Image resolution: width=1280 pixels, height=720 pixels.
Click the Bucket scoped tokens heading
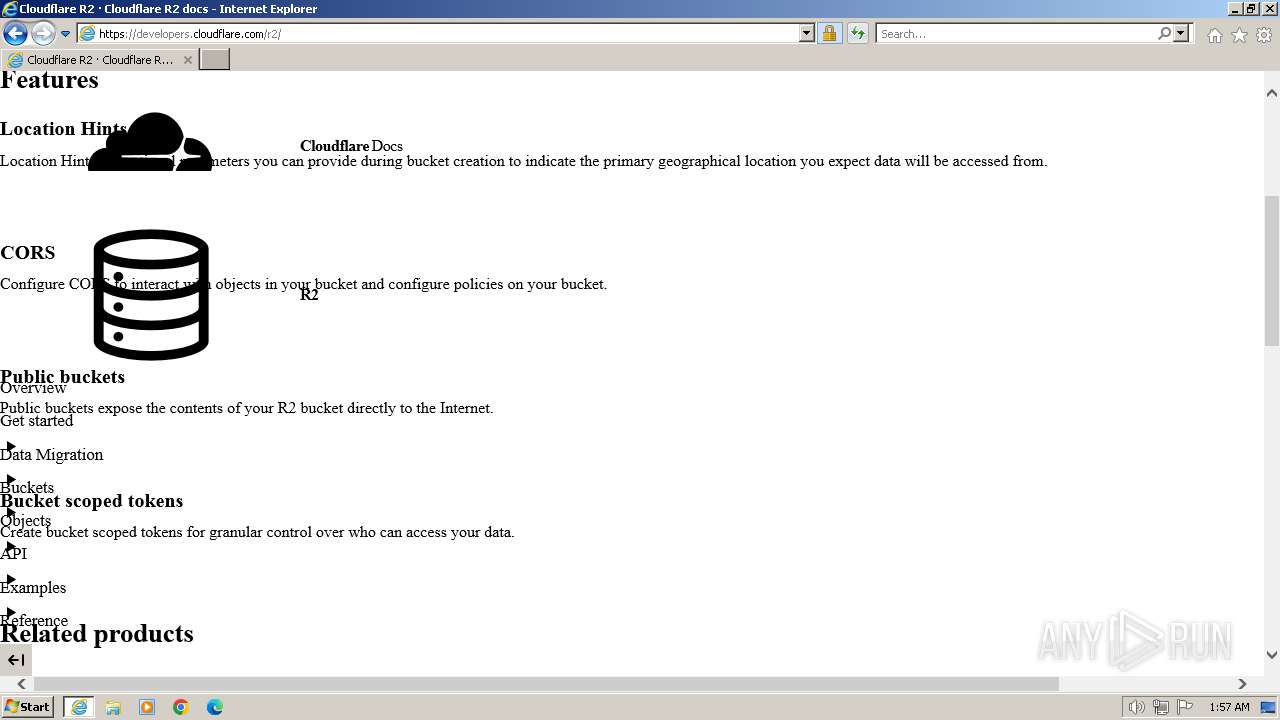coord(91,501)
